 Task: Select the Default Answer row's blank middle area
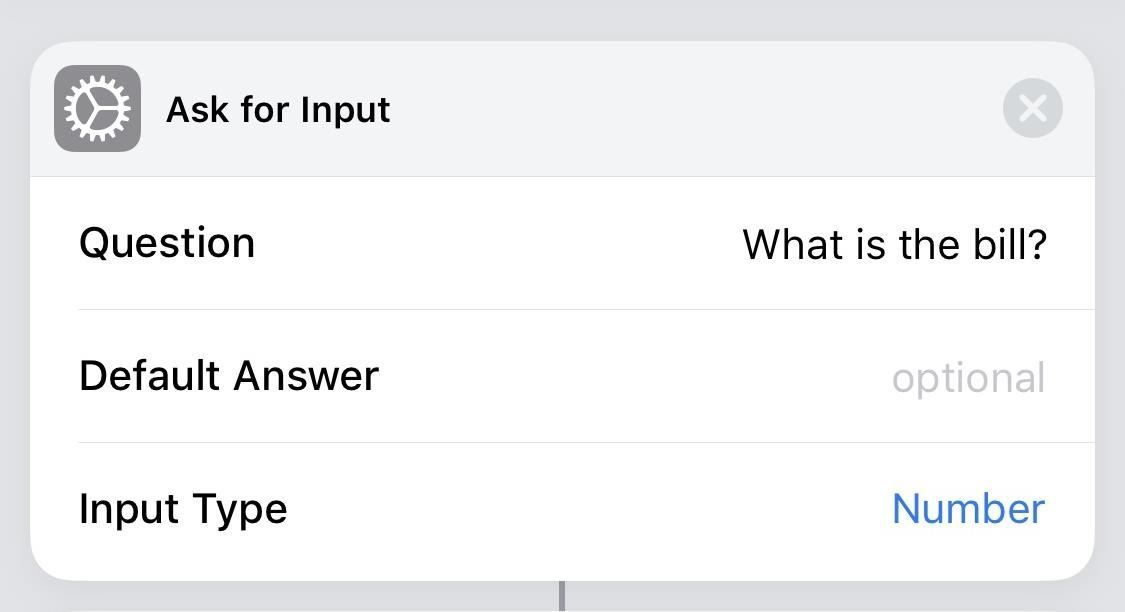[630, 377]
